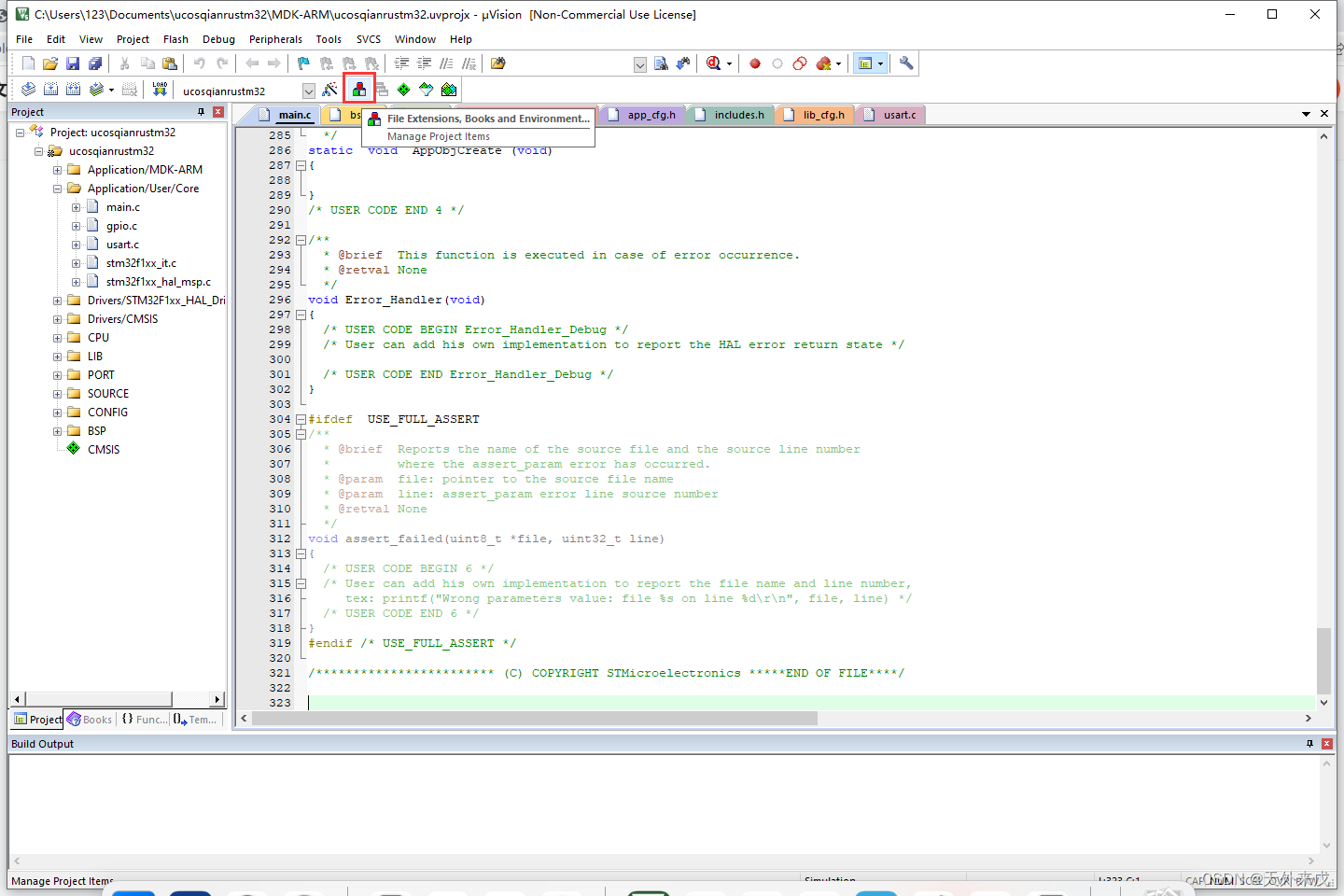Screen dimensions: 1344x896
Task: Disable all breakpoints
Action: [799, 63]
